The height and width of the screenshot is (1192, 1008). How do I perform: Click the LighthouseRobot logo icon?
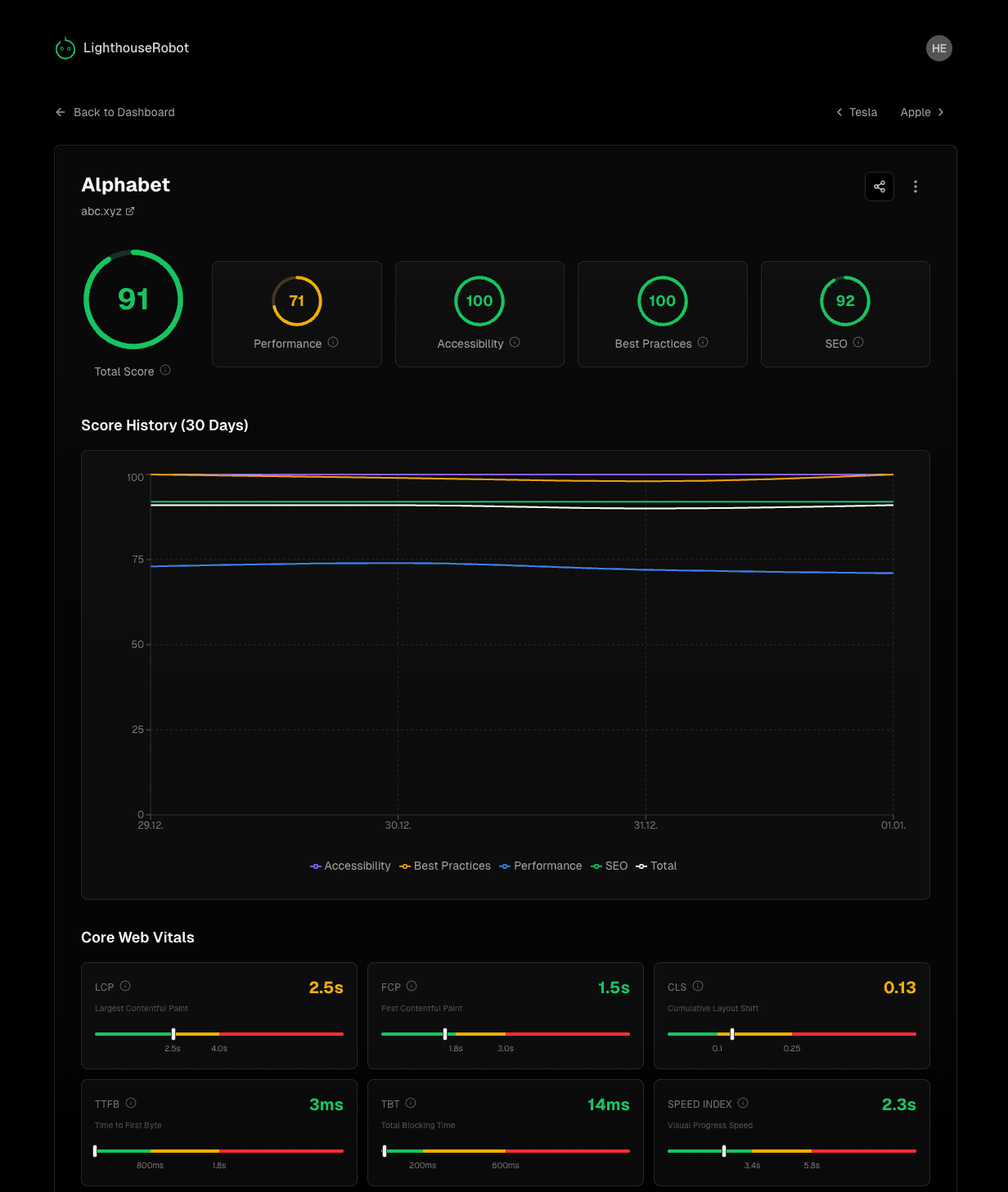coord(65,47)
